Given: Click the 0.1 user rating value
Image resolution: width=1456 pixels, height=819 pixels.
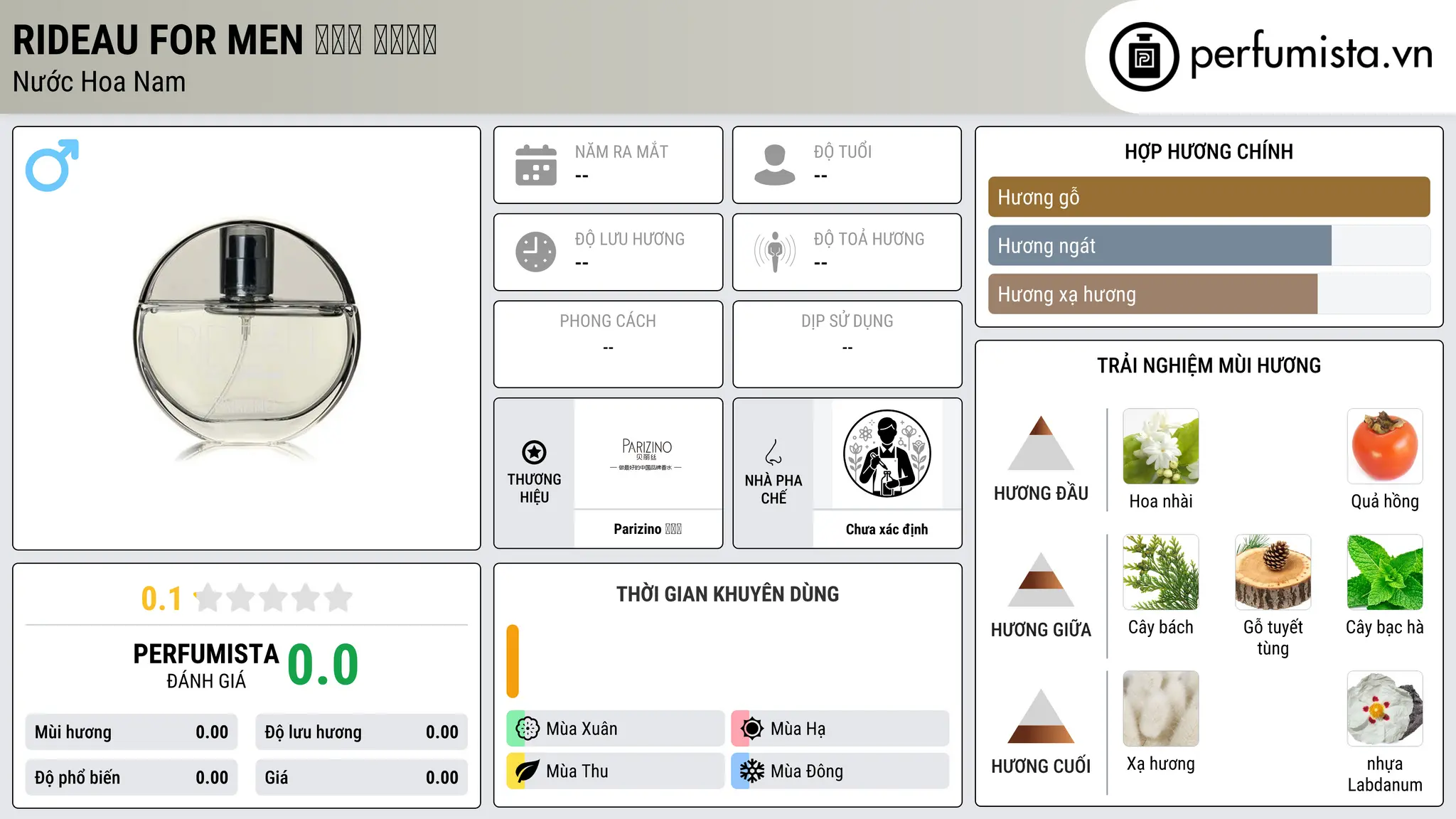Looking at the screenshot, I should [x=161, y=599].
